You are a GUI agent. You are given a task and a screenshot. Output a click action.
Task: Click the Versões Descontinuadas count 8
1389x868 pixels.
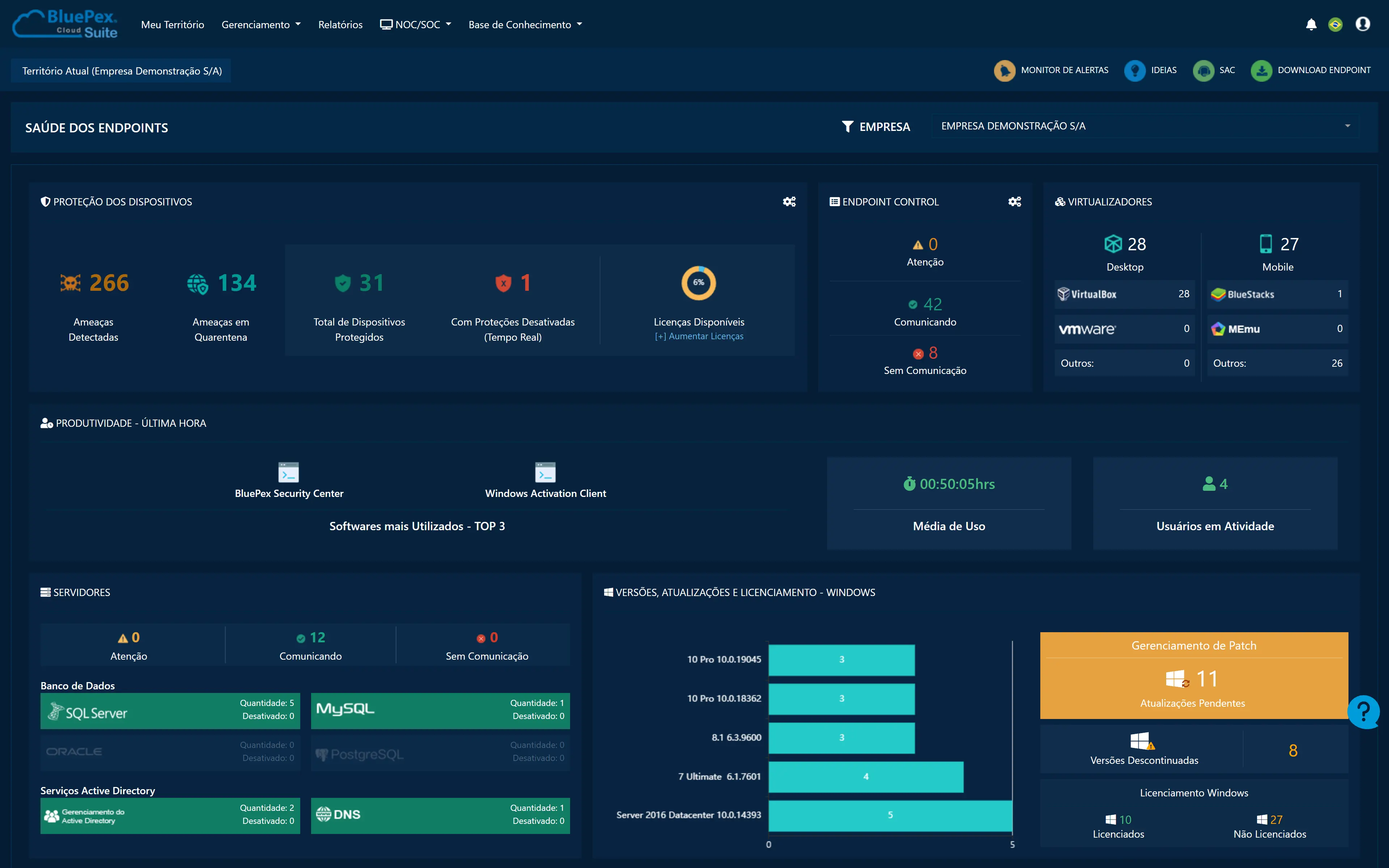click(x=1293, y=751)
